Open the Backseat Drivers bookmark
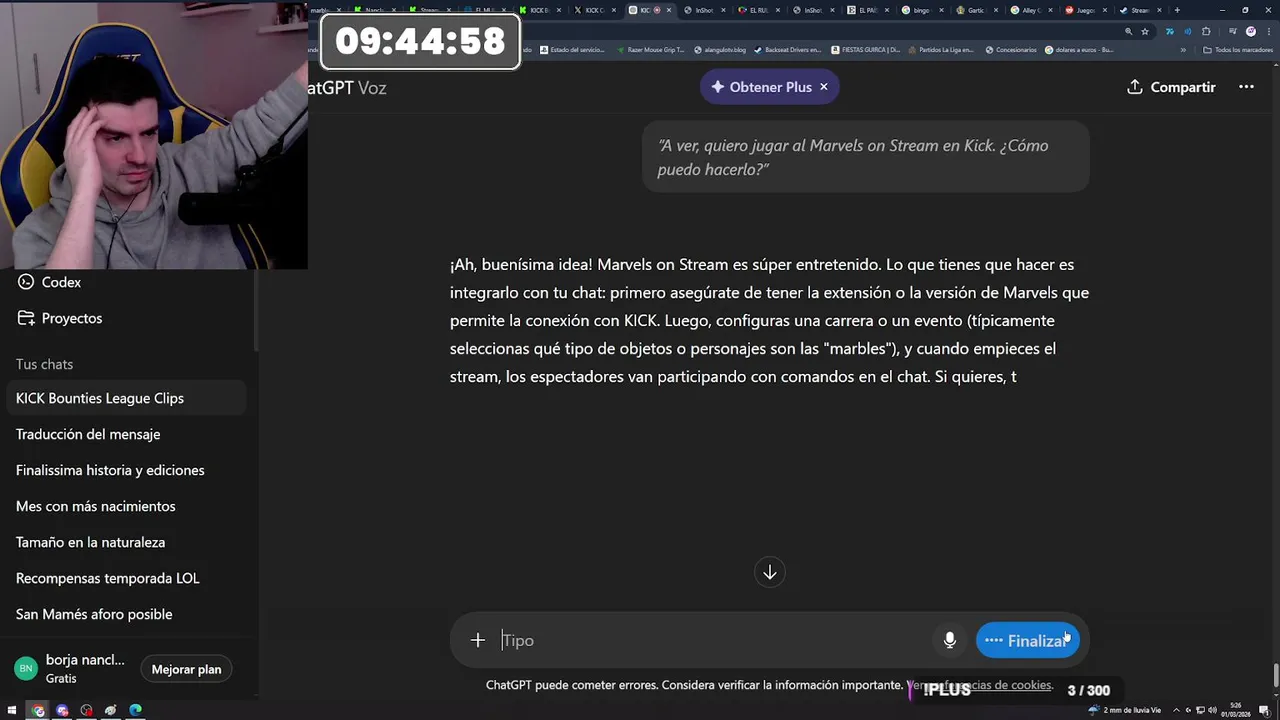The width and height of the screenshot is (1280, 720). [x=787, y=50]
